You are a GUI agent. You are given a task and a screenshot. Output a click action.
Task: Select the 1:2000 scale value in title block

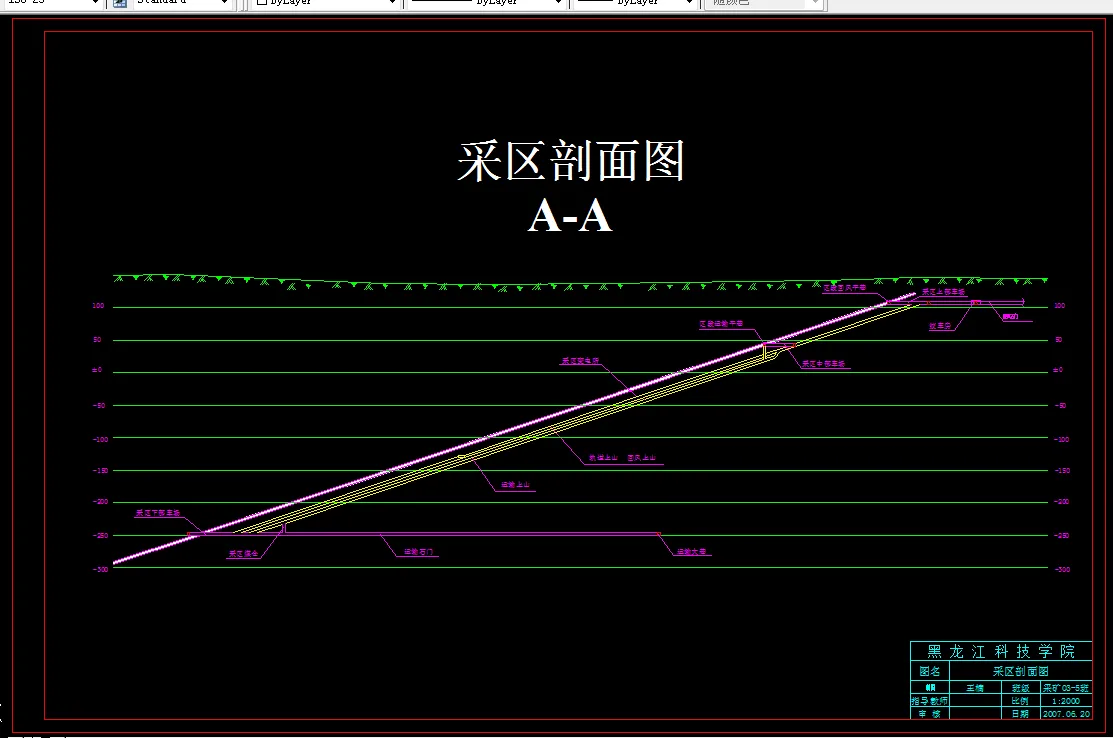1065,701
